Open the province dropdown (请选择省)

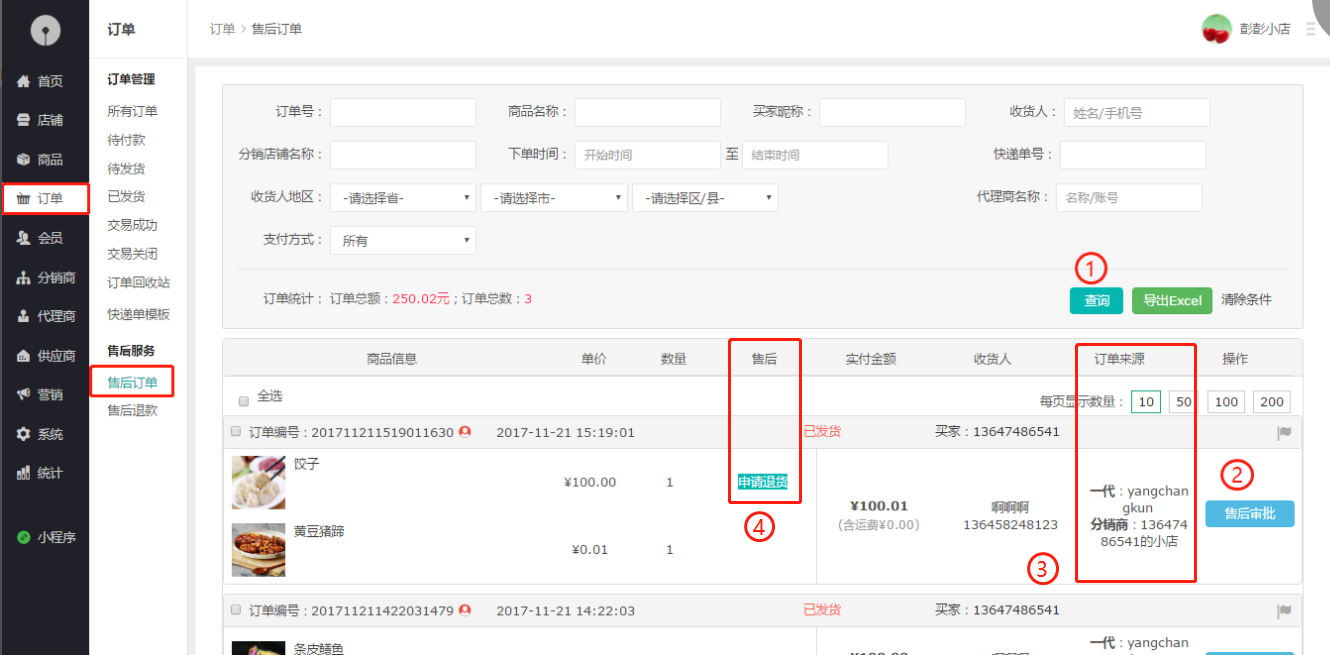tap(403, 198)
